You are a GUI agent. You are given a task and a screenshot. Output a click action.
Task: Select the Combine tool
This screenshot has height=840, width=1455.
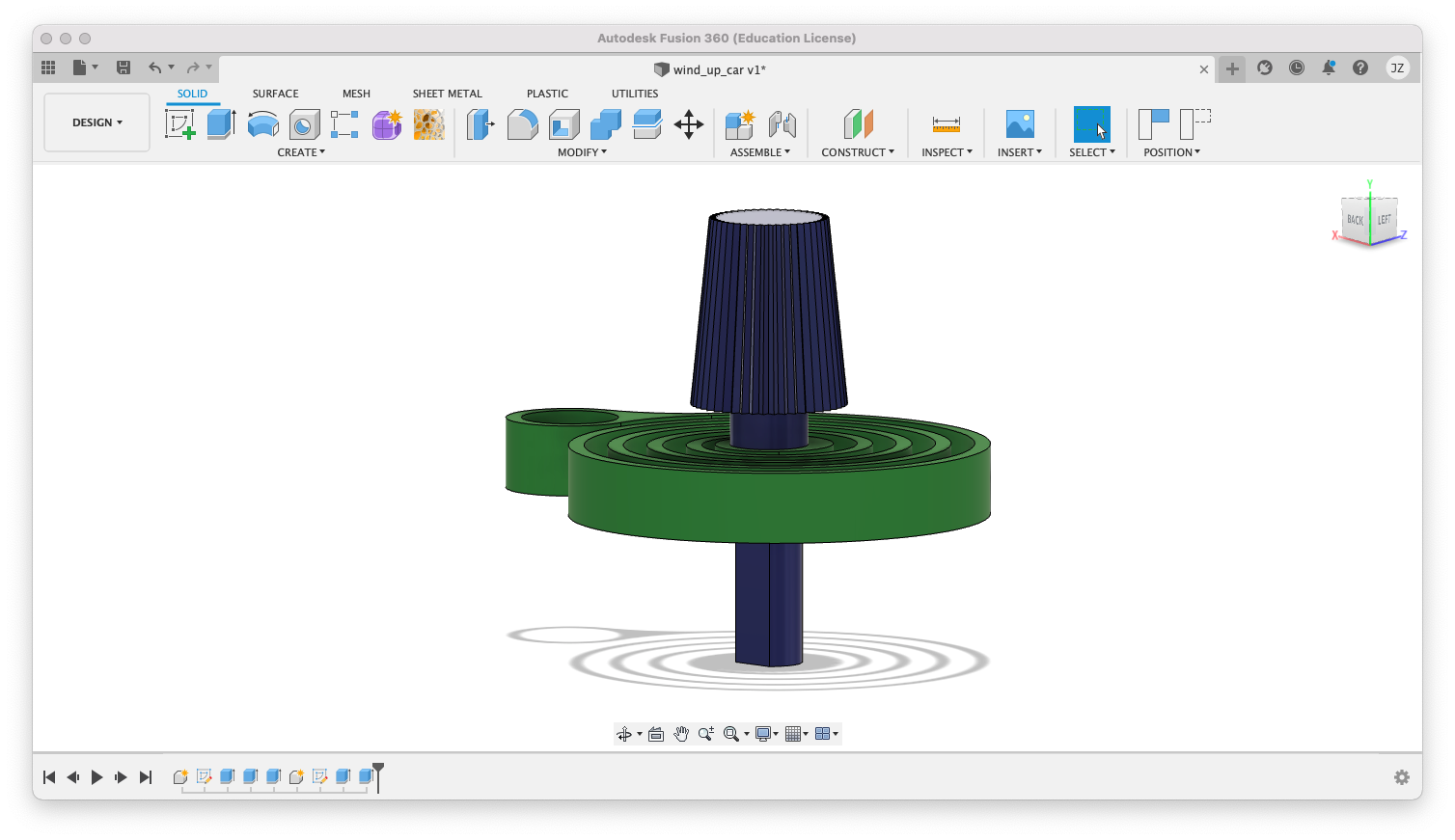606,124
